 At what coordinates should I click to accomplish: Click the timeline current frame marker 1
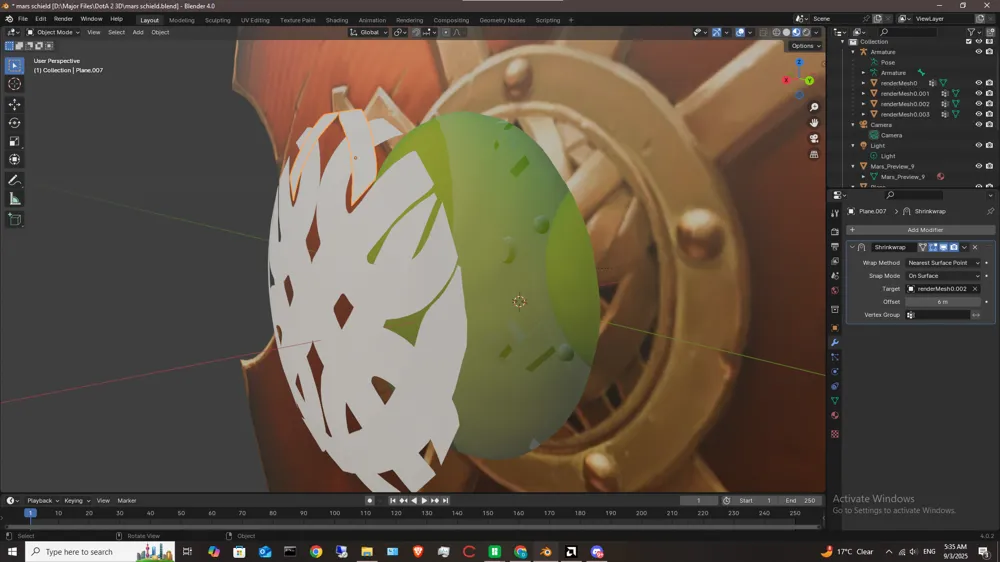[30, 513]
